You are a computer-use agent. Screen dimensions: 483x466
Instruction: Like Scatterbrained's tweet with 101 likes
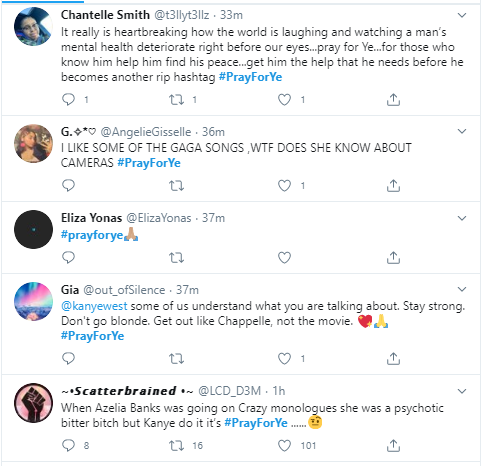284,445
